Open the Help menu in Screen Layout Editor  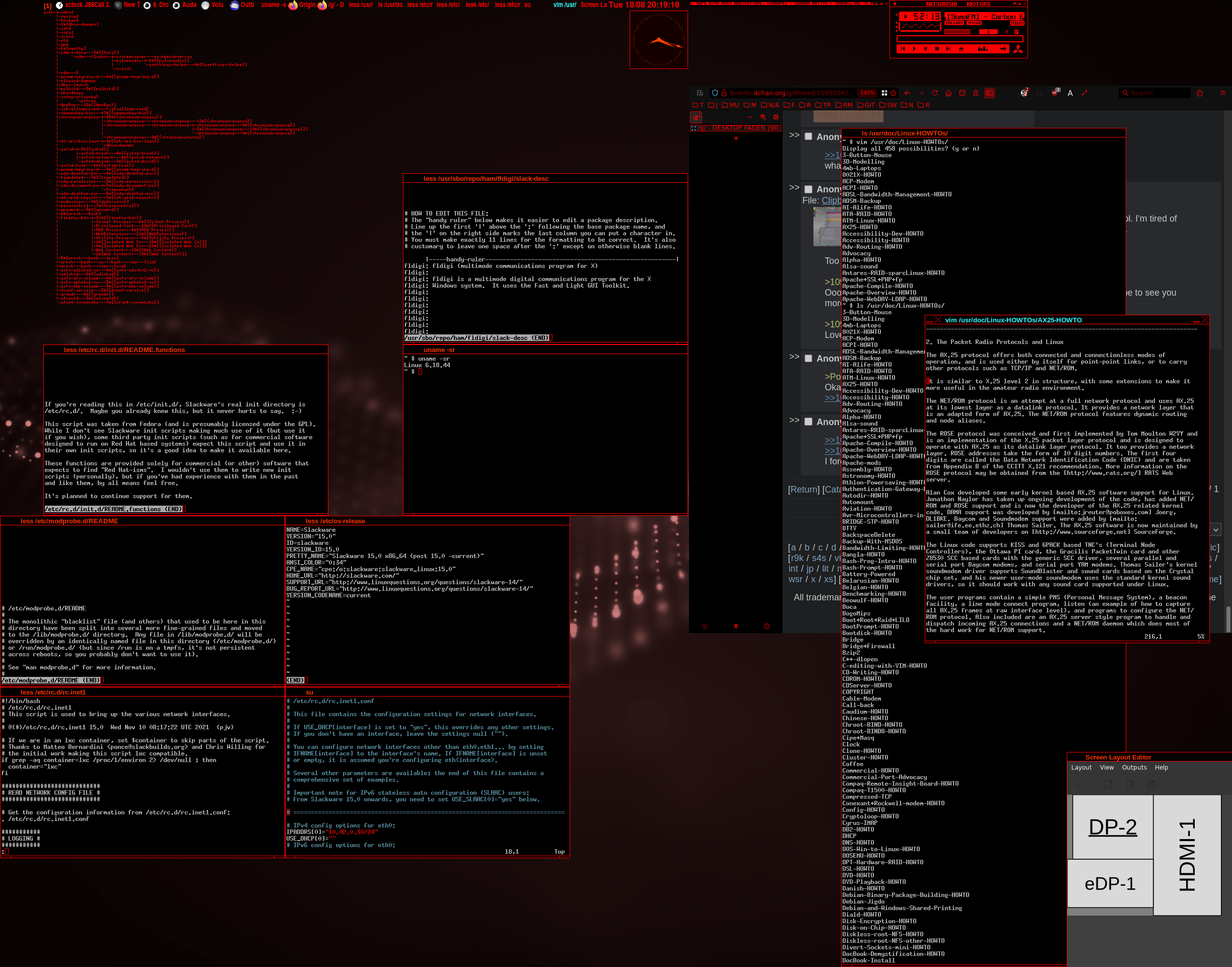[1162, 767]
